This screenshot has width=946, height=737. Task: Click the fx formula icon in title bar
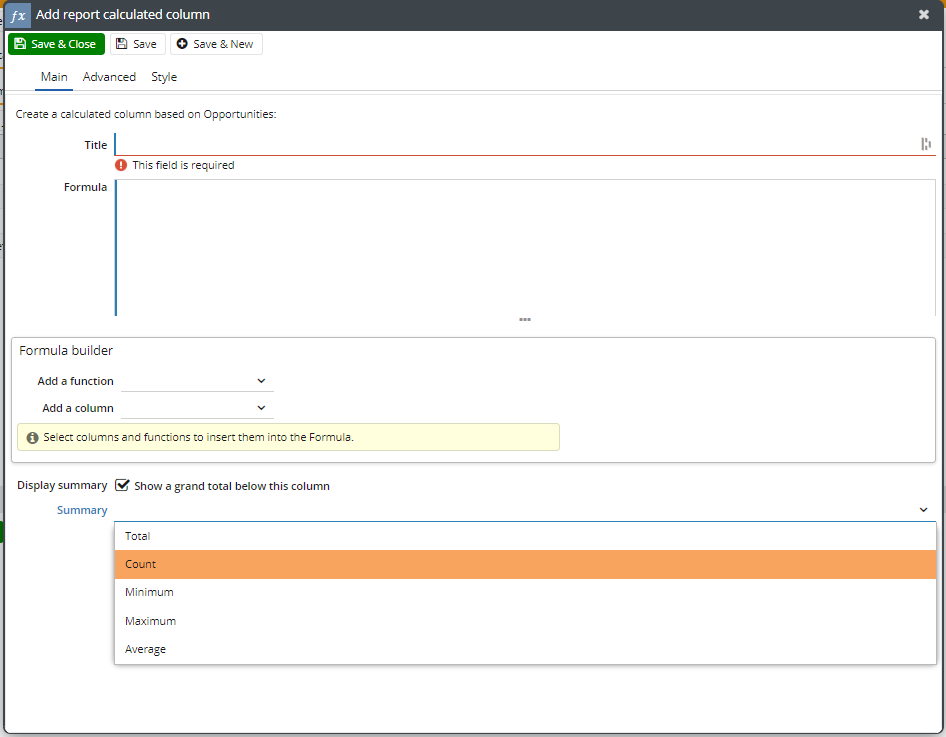[18, 15]
